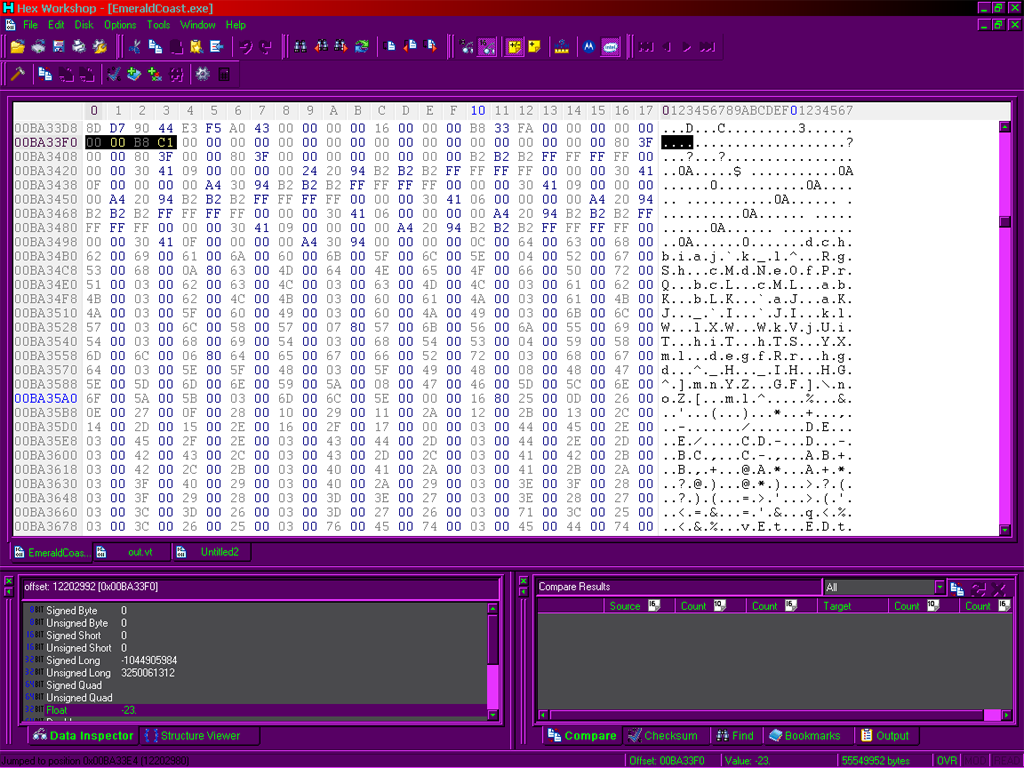
Task: Click the Print icon
Action: (79, 46)
